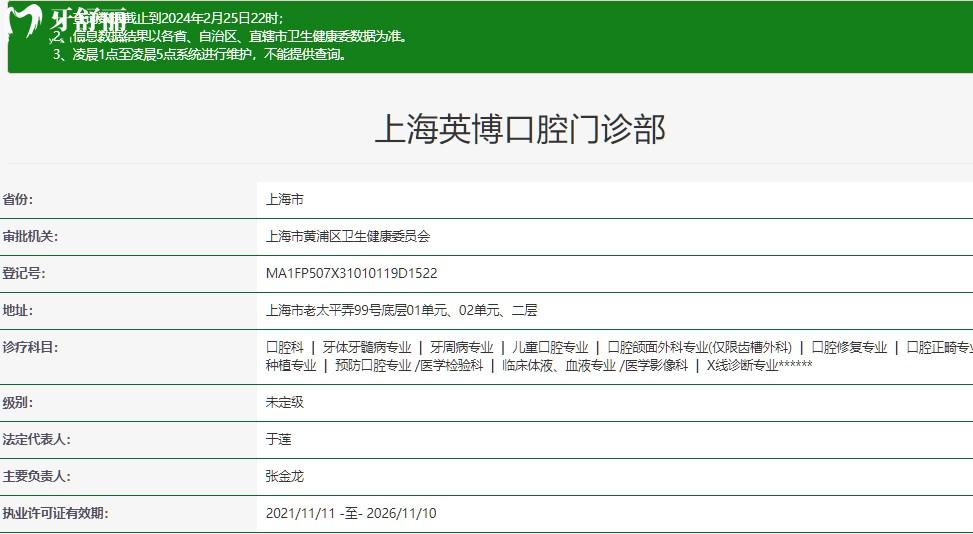Select the 地址 label
Image resolution: width=973 pixels, height=534 pixels.
tap(18, 310)
